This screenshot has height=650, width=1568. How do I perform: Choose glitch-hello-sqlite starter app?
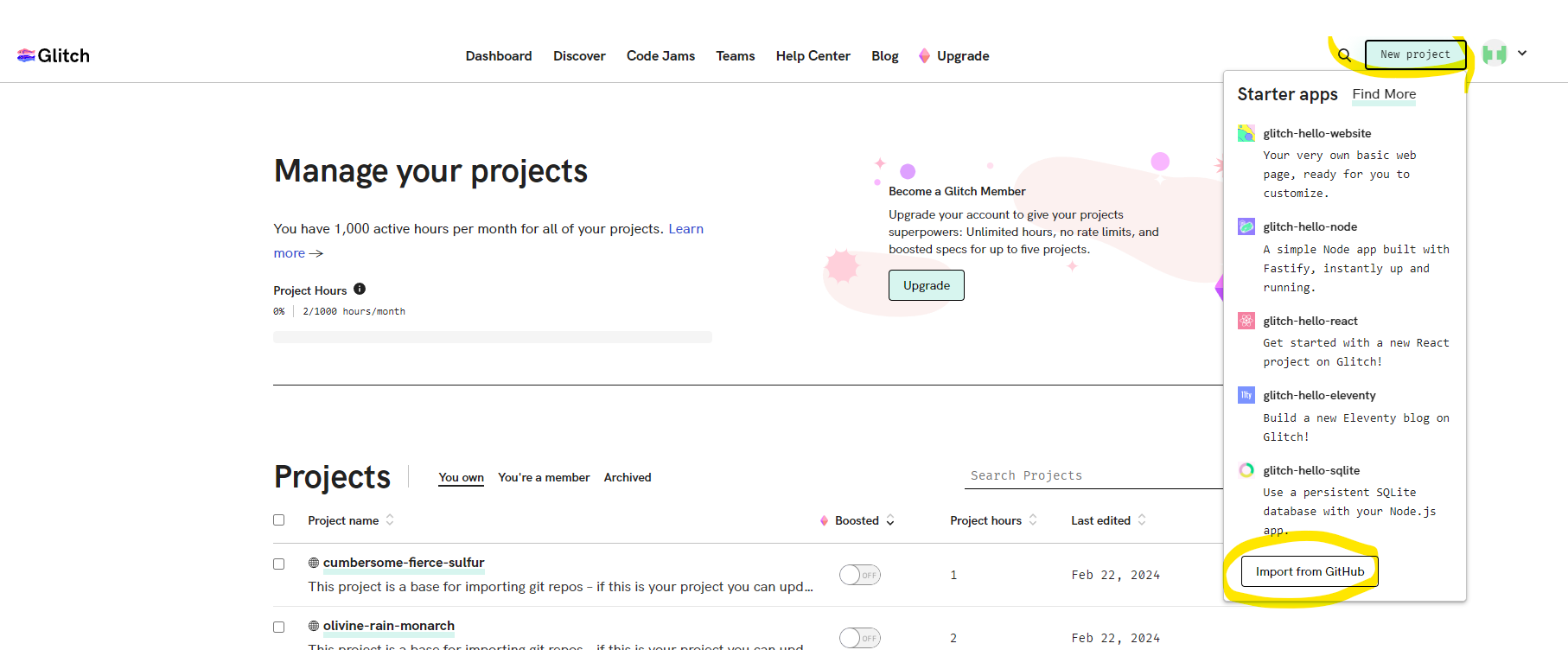point(1311,470)
